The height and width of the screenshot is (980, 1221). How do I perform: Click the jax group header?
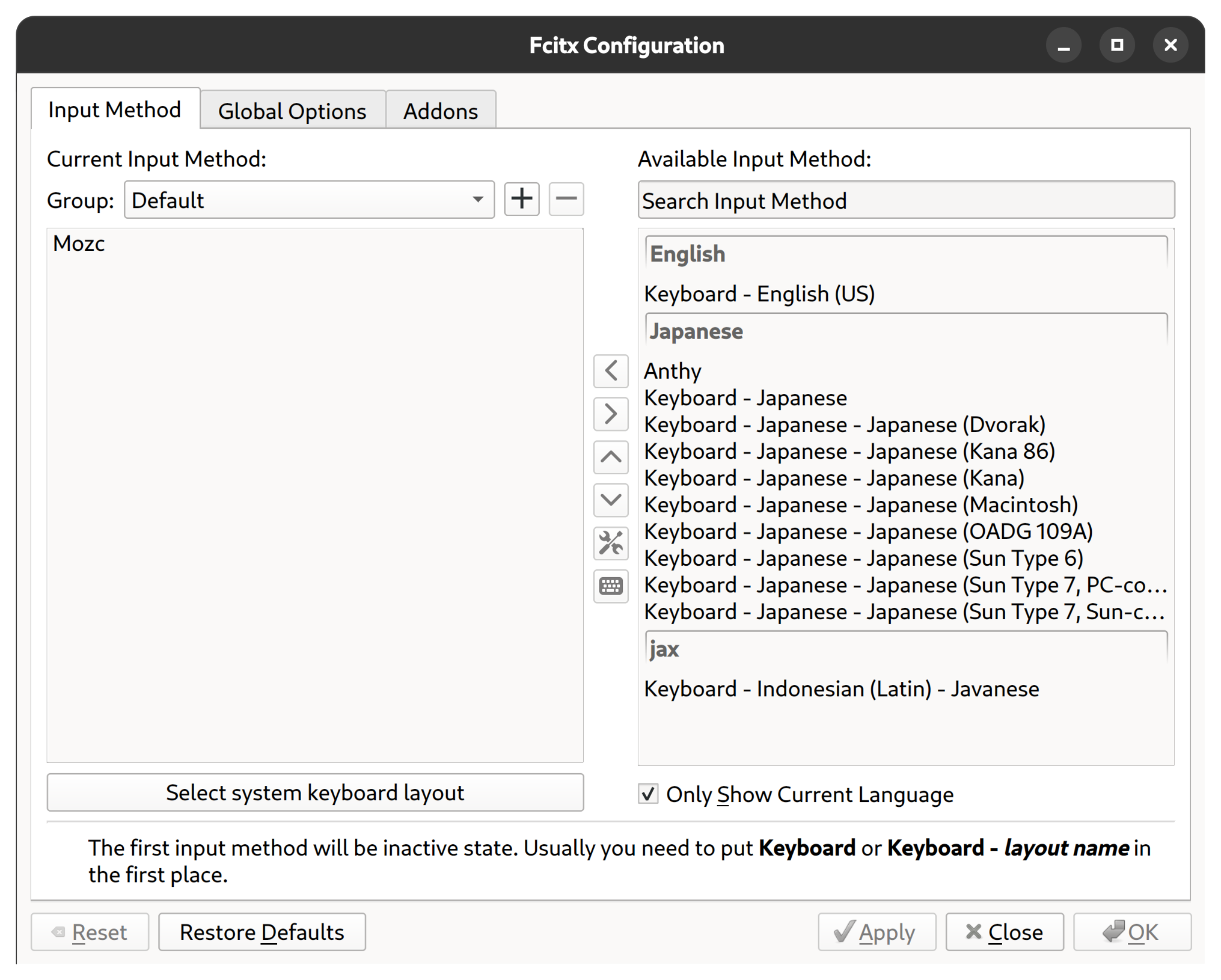pyautogui.click(x=906, y=649)
